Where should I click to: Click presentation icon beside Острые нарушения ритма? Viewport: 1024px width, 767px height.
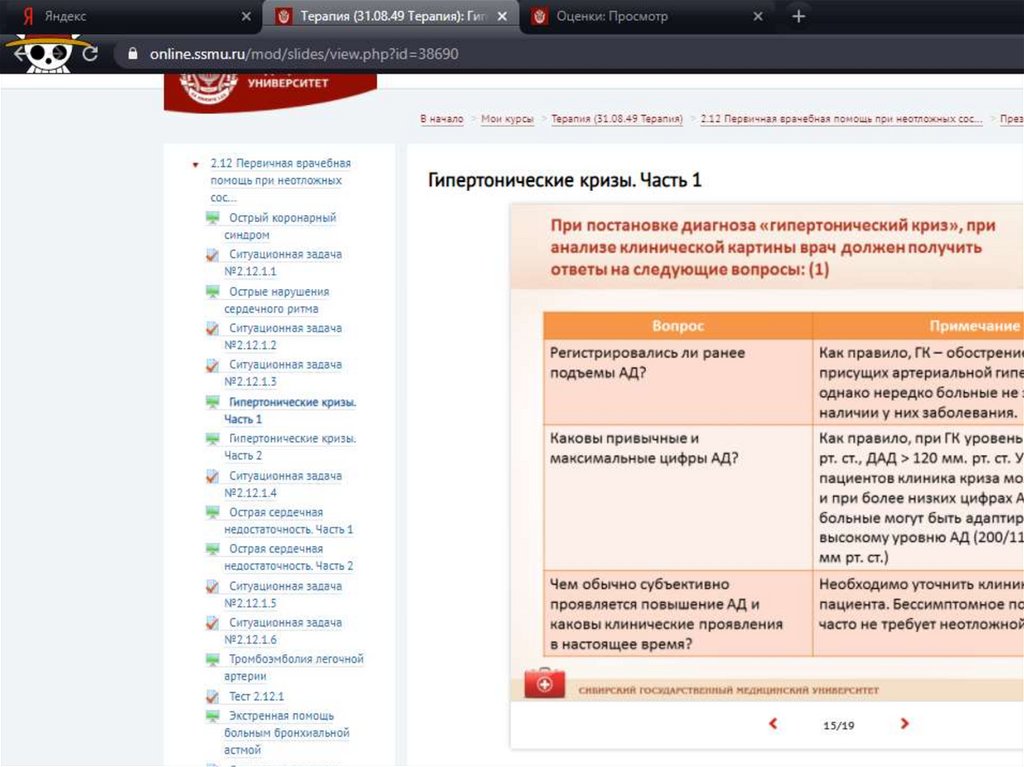pos(212,291)
